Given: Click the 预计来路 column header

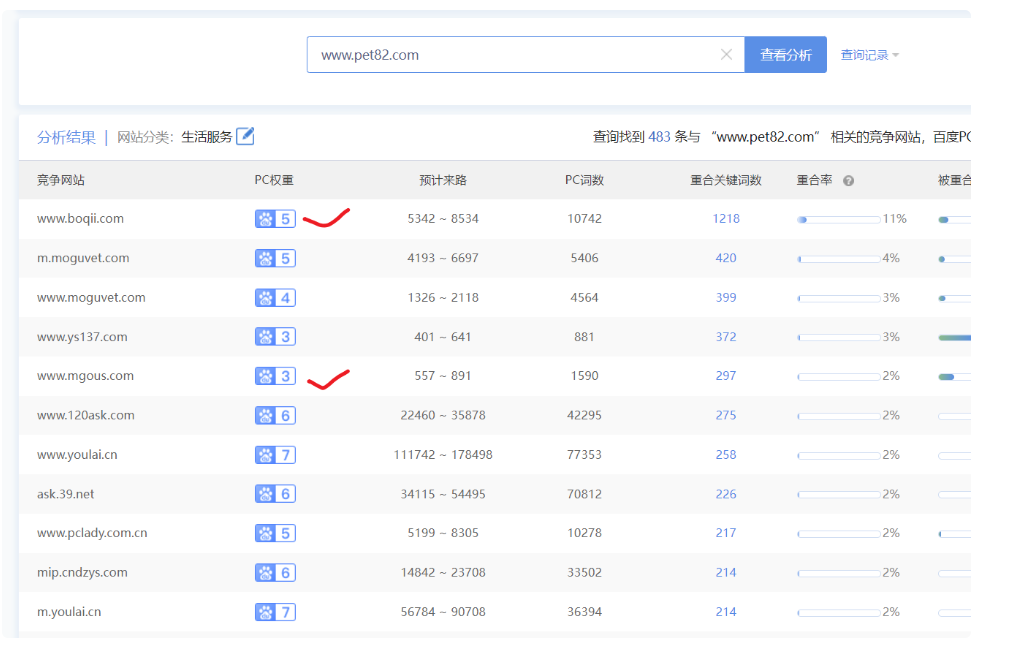Looking at the screenshot, I should point(443,180).
